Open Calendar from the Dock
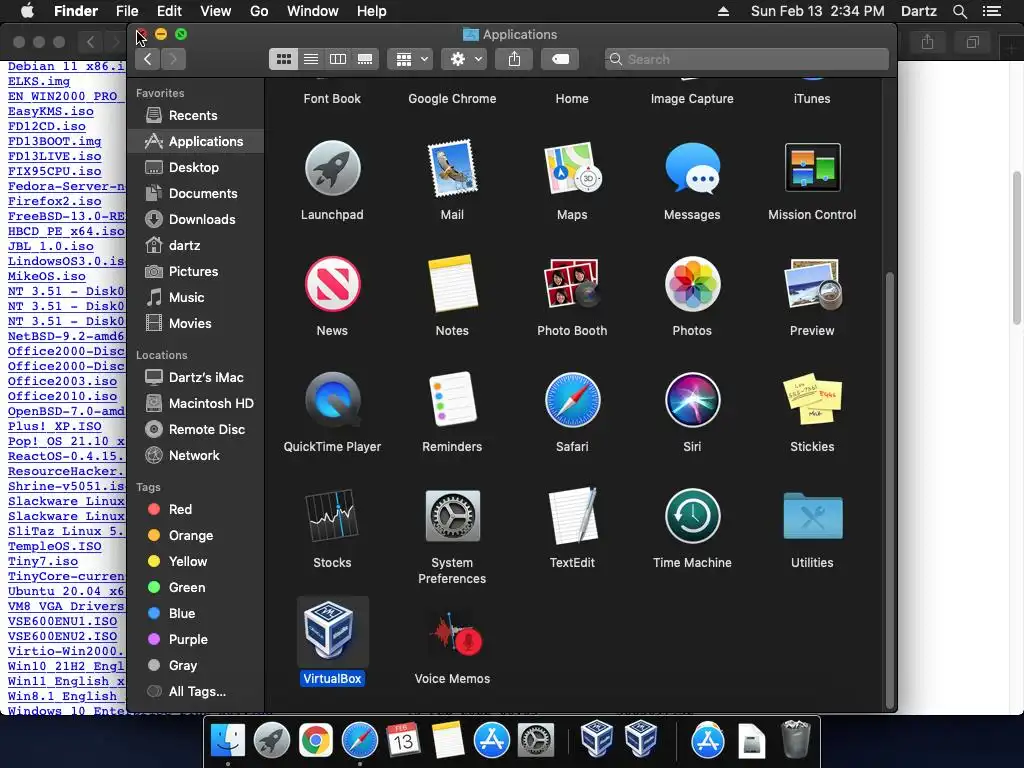 pos(403,741)
